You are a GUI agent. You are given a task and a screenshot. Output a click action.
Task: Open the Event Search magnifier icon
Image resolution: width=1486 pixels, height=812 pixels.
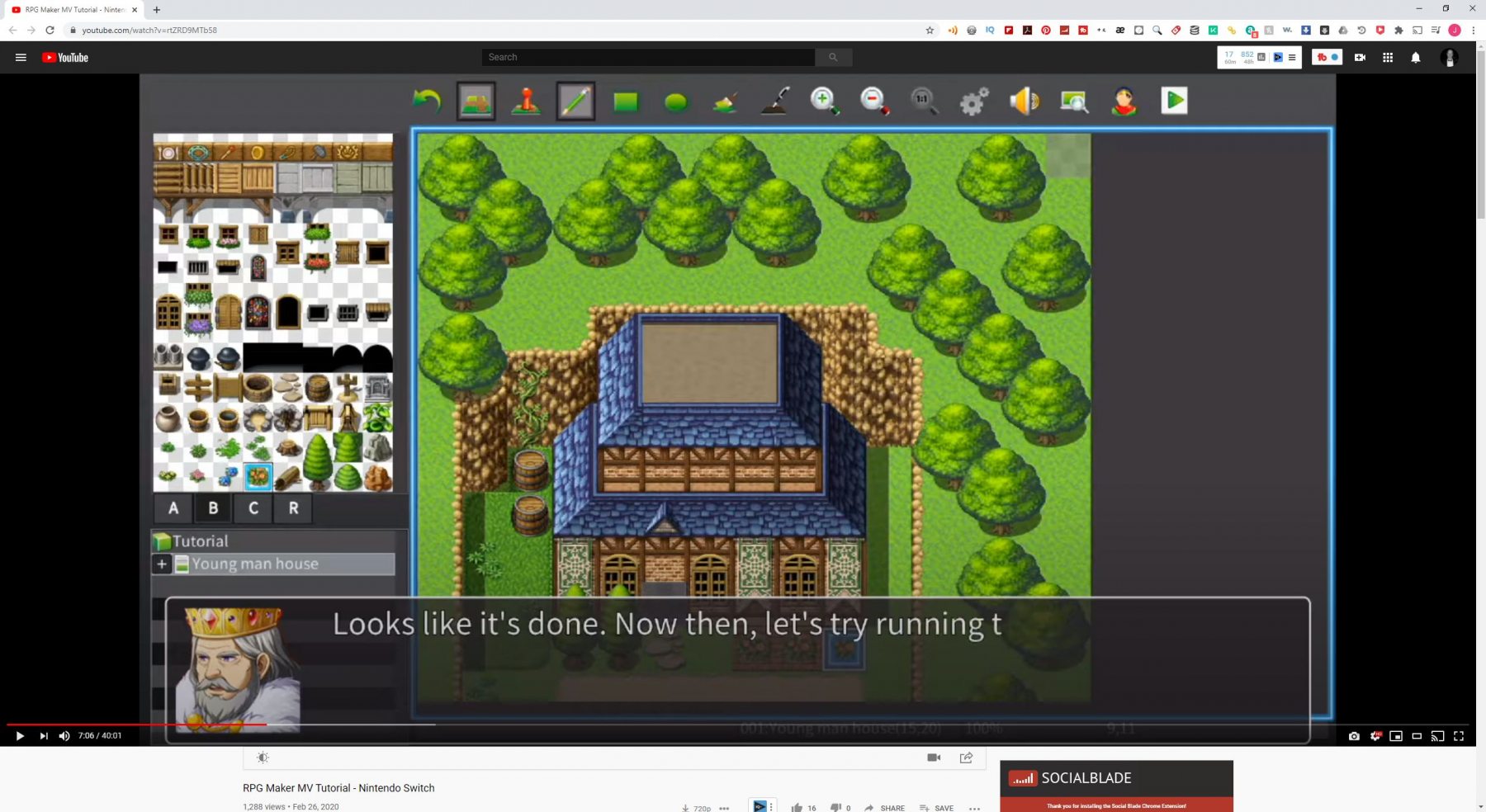coord(1074,101)
